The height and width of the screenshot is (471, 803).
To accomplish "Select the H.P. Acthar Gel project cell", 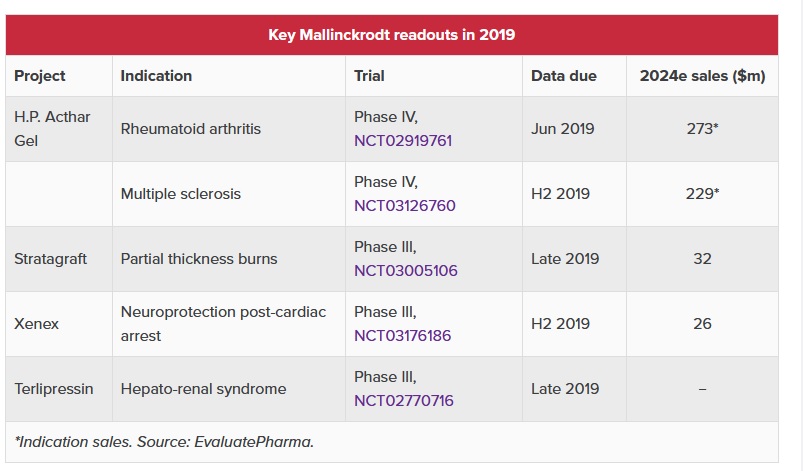I will 52,129.
